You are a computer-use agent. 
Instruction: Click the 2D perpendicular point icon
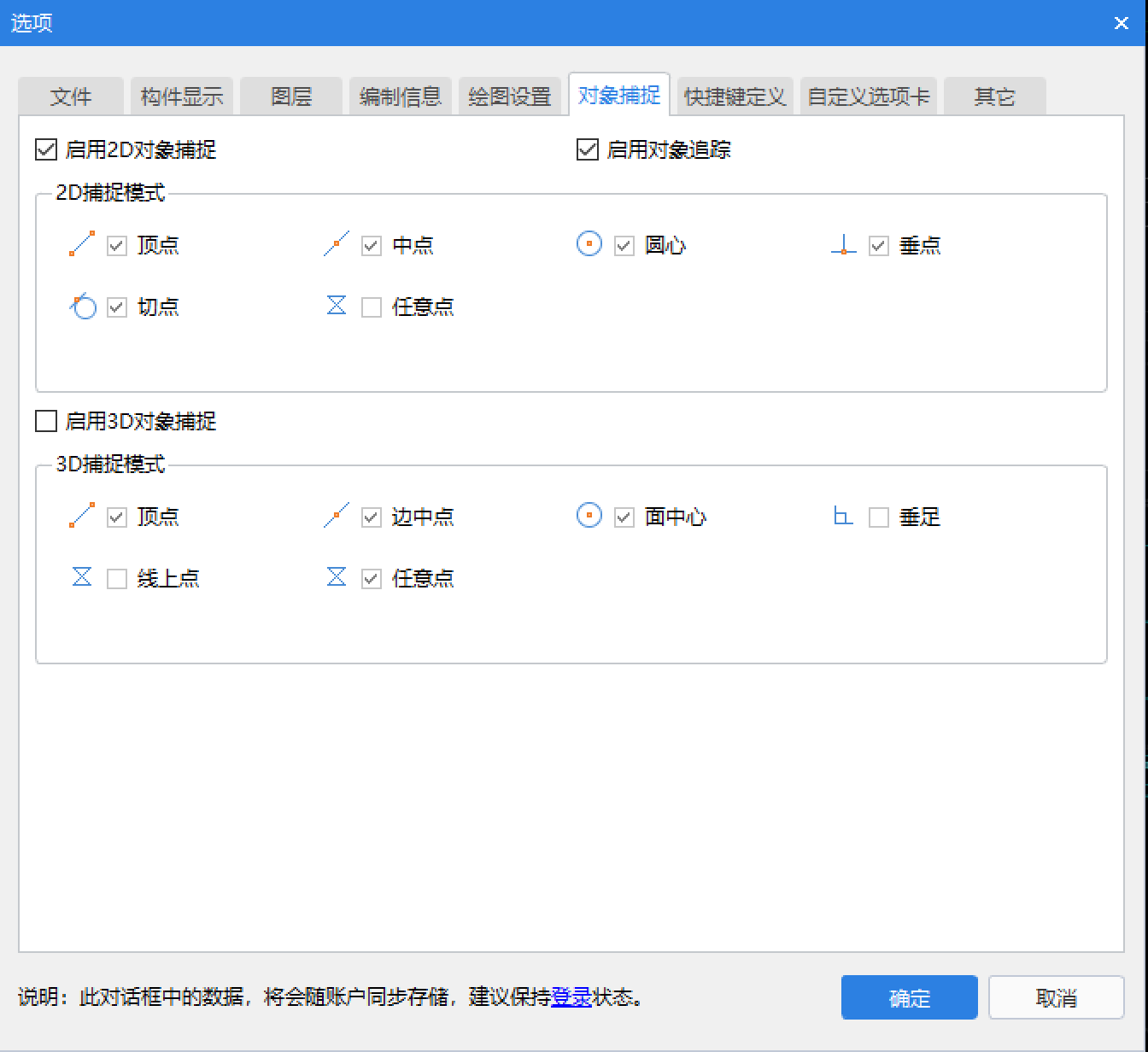click(844, 245)
